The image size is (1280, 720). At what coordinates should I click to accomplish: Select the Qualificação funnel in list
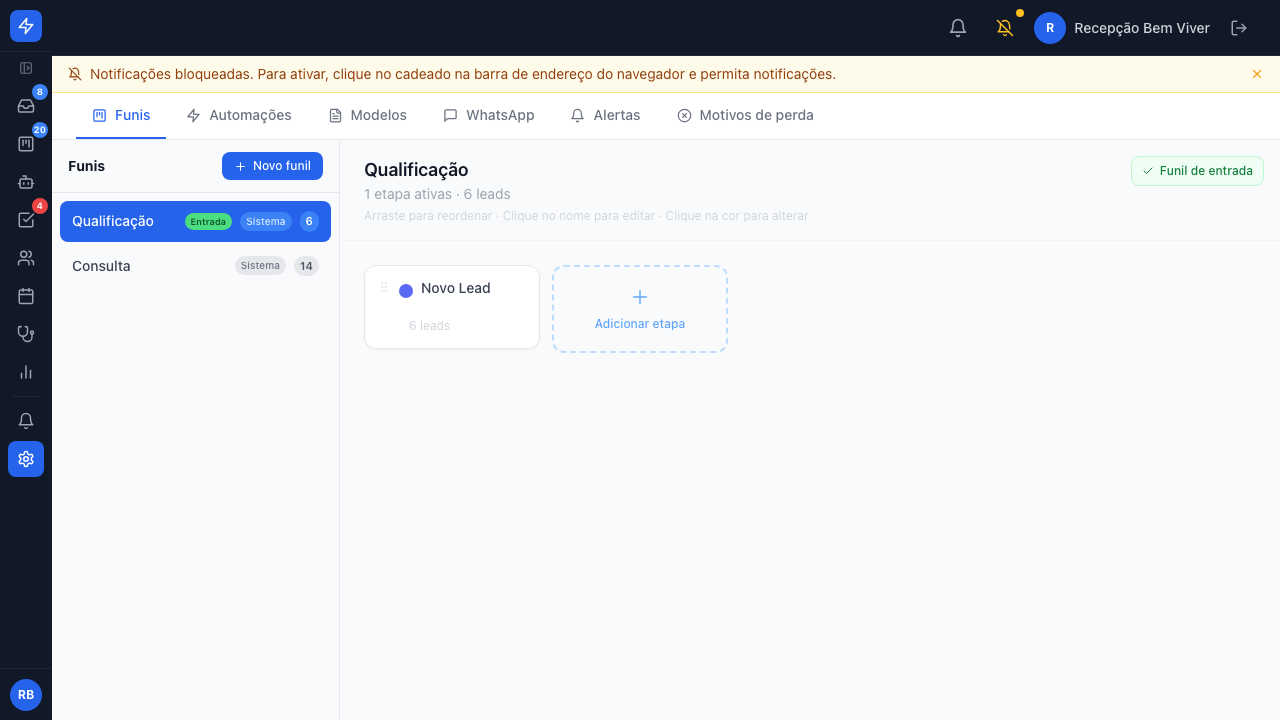coord(195,221)
